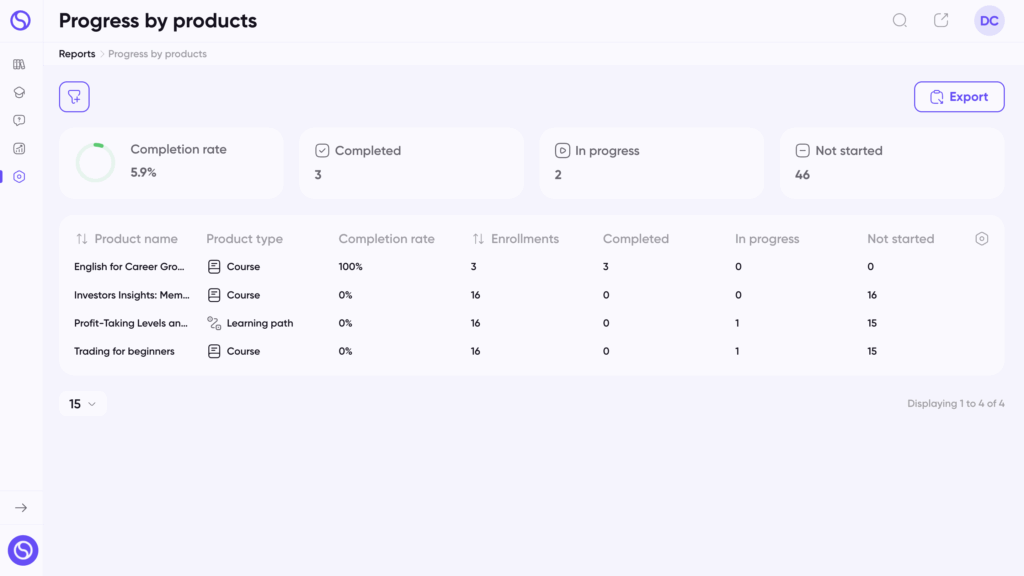Open English for Career Growth row
This screenshot has height=576, width=1024.
click(532, 266)
